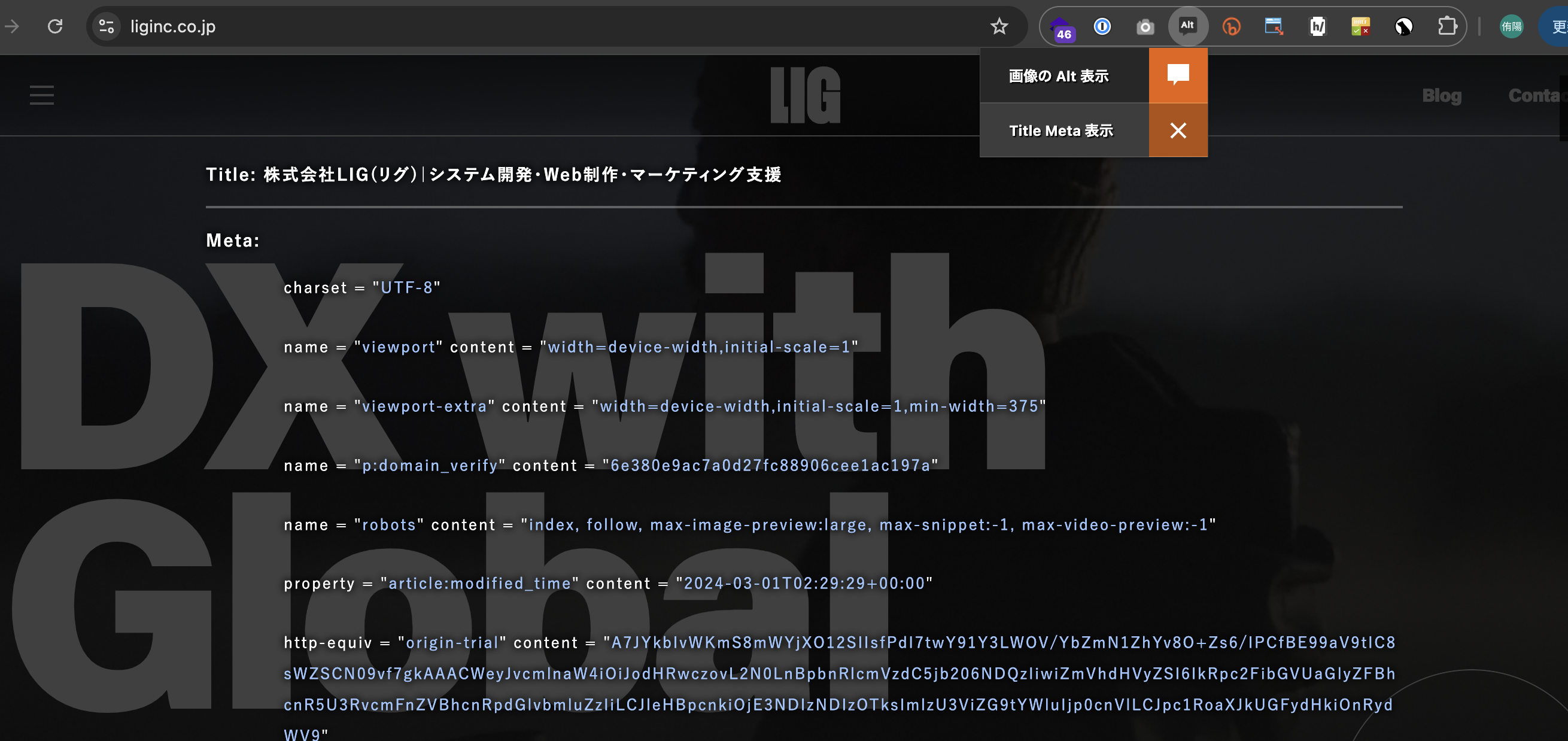Open the purple extension with badge 46
This screenshot has width=1568, height=741.
1061,28
